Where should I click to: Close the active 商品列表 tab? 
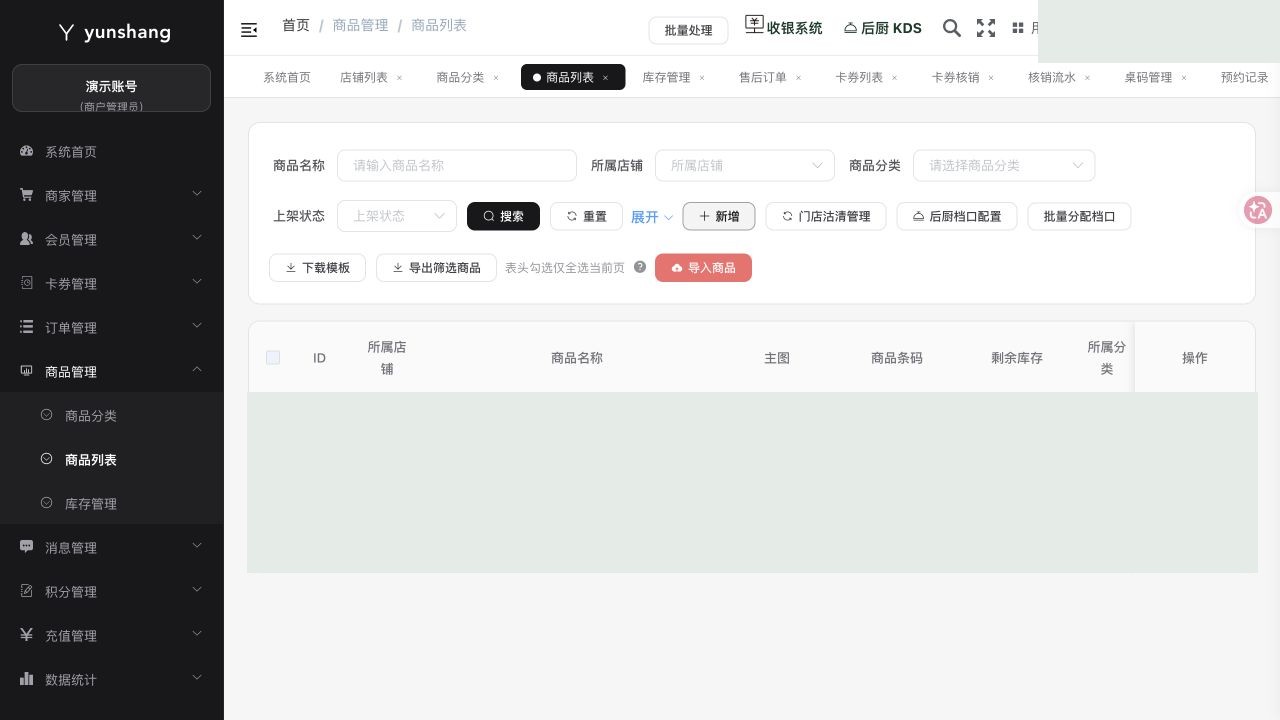605,78
